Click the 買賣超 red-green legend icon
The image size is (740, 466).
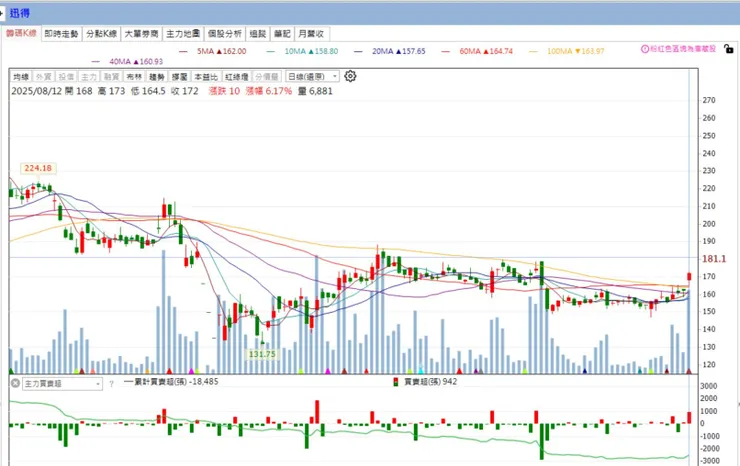pyautogui.click(x=395, y=381)
